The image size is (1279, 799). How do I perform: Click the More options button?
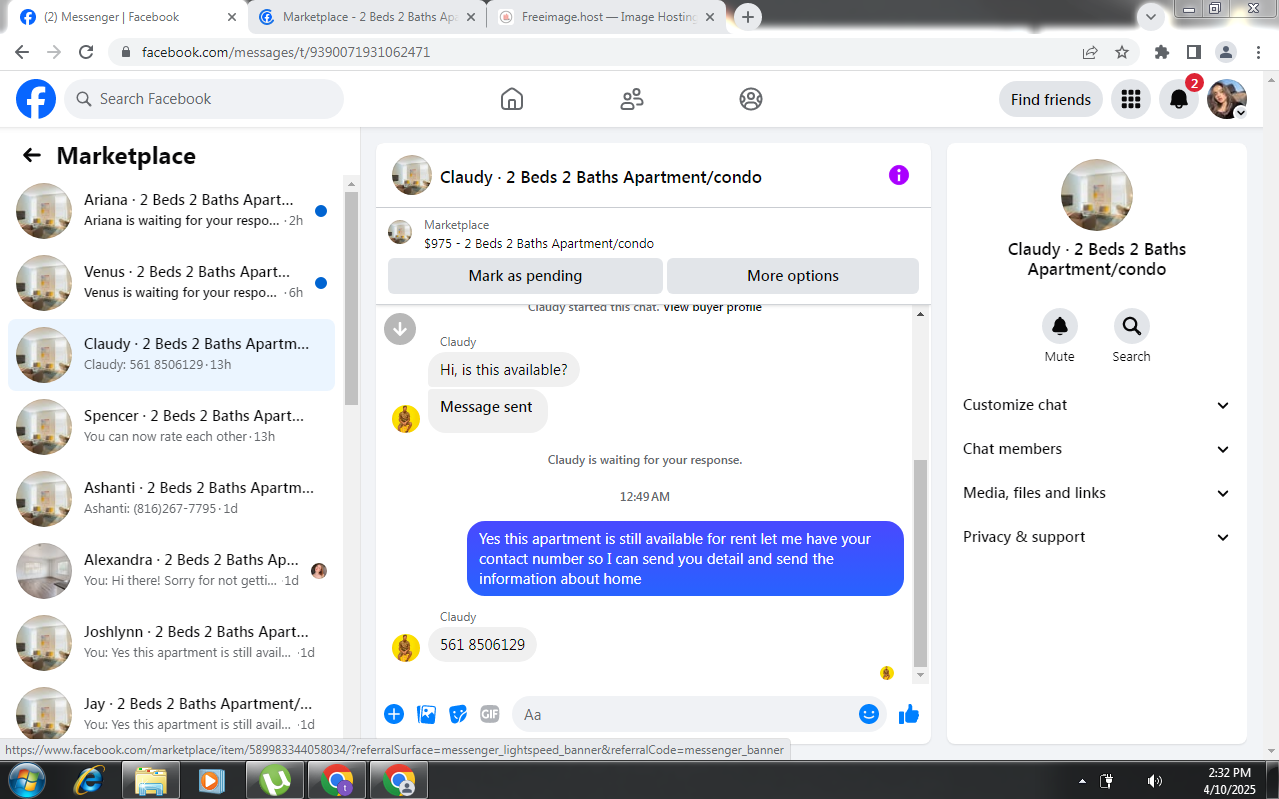pos(793,276)
